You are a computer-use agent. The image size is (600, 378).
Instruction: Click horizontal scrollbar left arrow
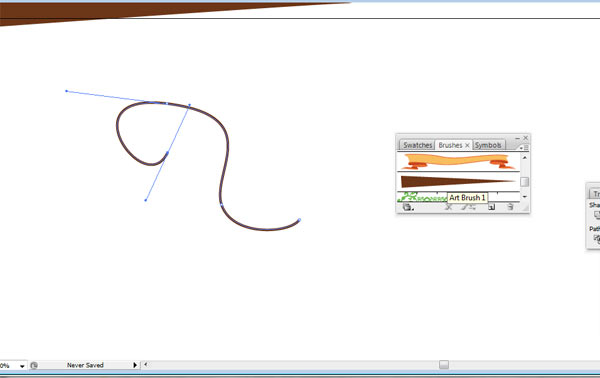[145, 365]
